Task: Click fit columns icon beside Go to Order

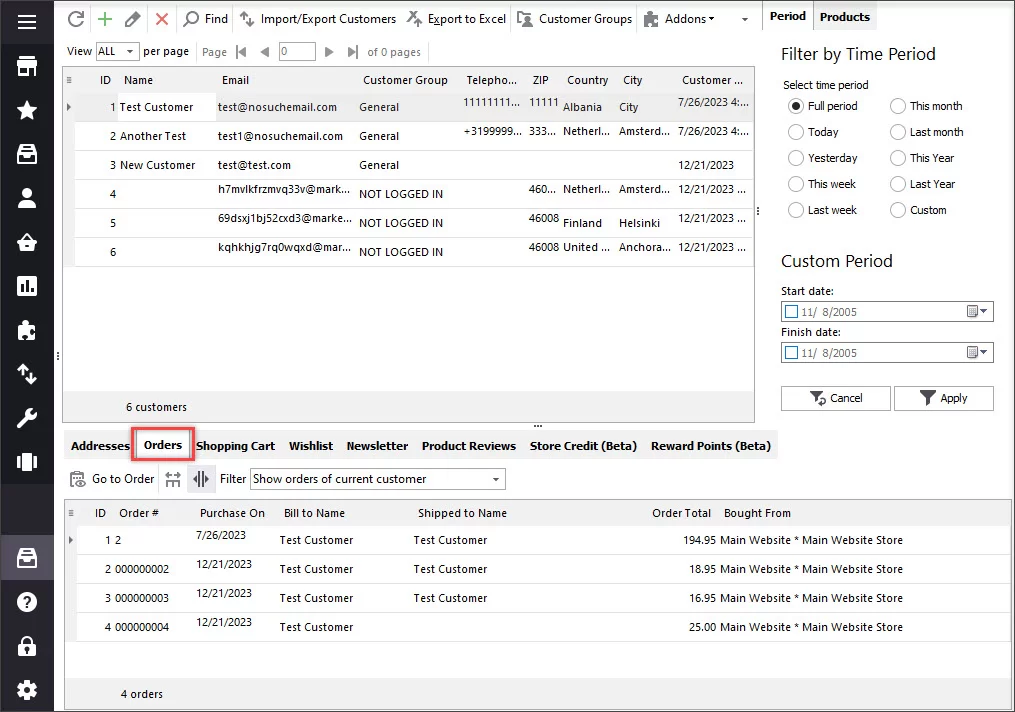Action: click(173, 479)
